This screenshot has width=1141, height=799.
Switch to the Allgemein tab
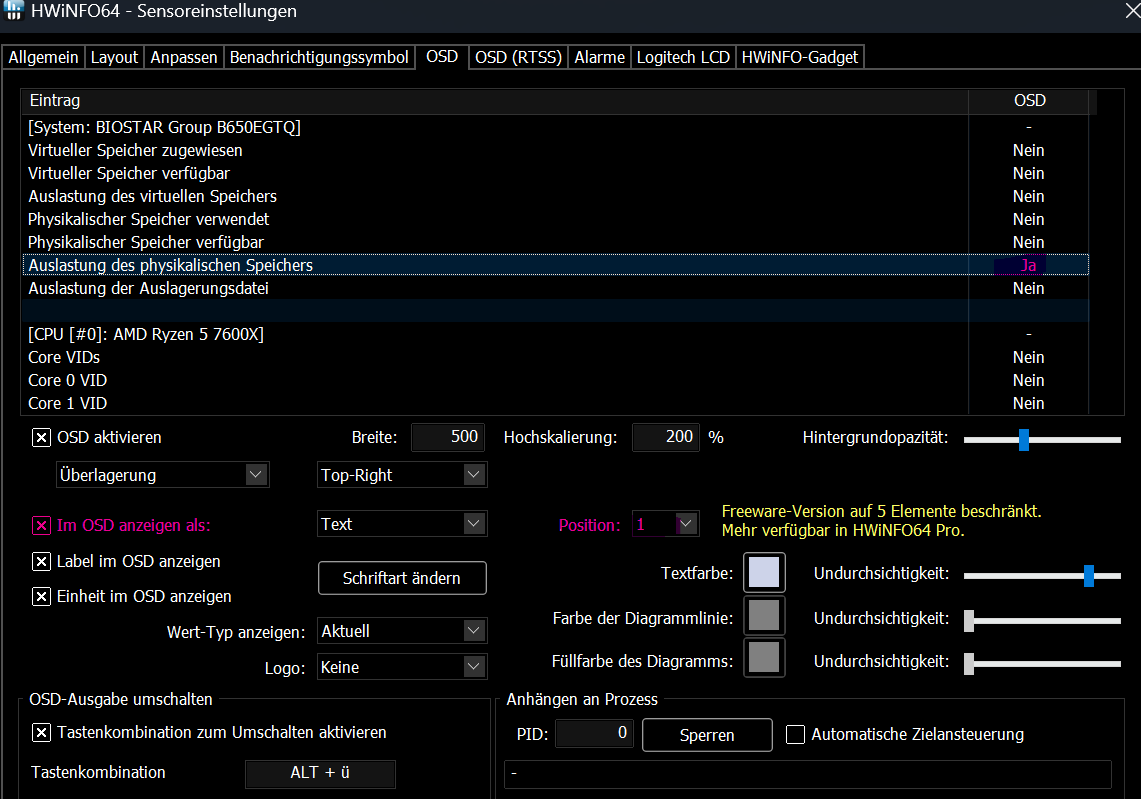43,57
